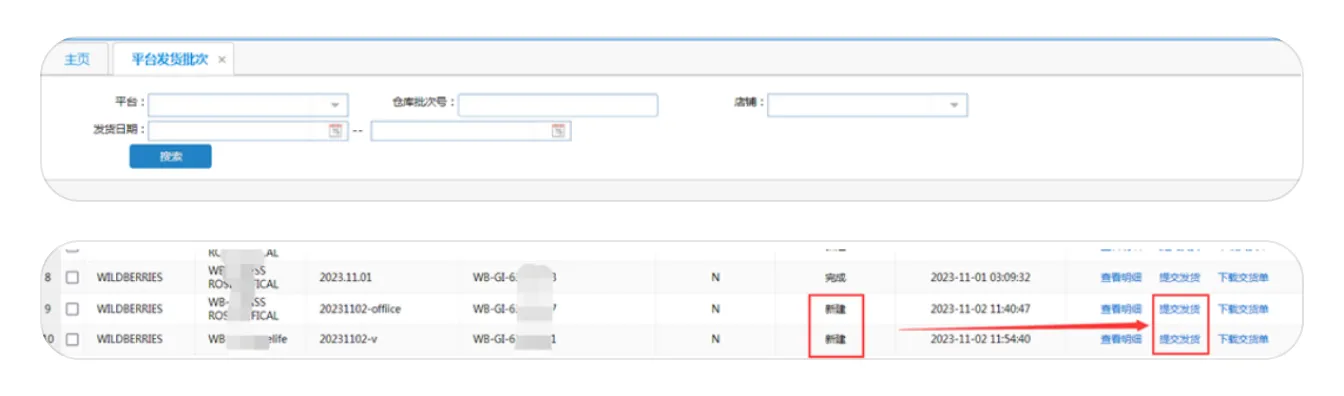Check the checkbox for row 10
The image size is (1344, 396).
[72, 340]
